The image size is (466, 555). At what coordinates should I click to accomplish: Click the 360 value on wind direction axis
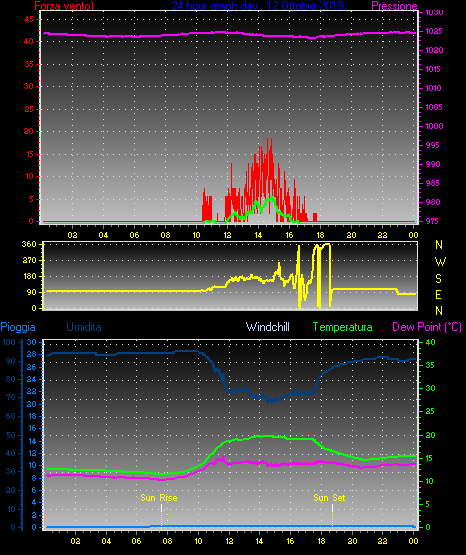point(29,244)
